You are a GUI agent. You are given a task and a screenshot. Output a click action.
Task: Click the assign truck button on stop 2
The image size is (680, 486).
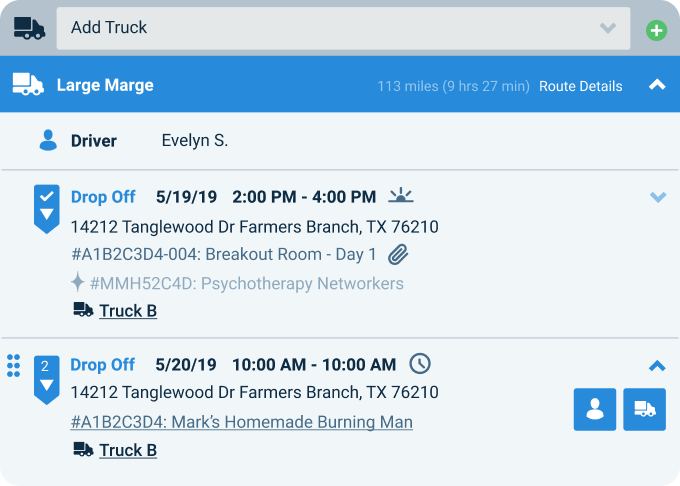[x=644, y=409]
